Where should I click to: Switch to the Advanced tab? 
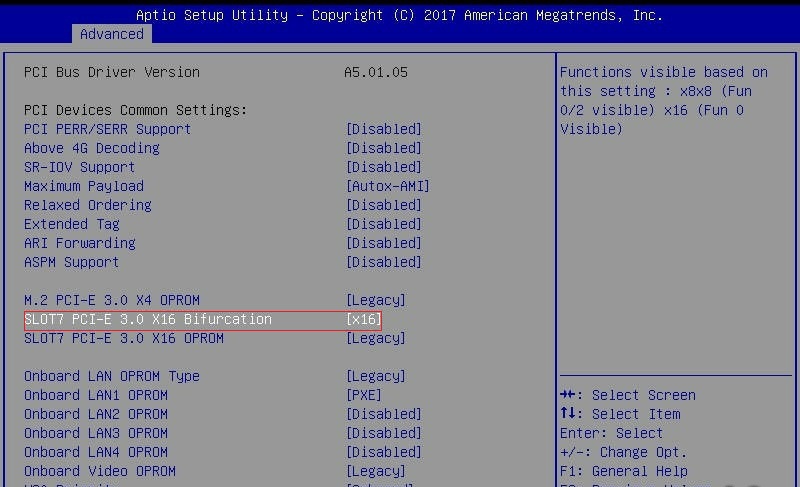pyautogui.click(x=111, y=34)
